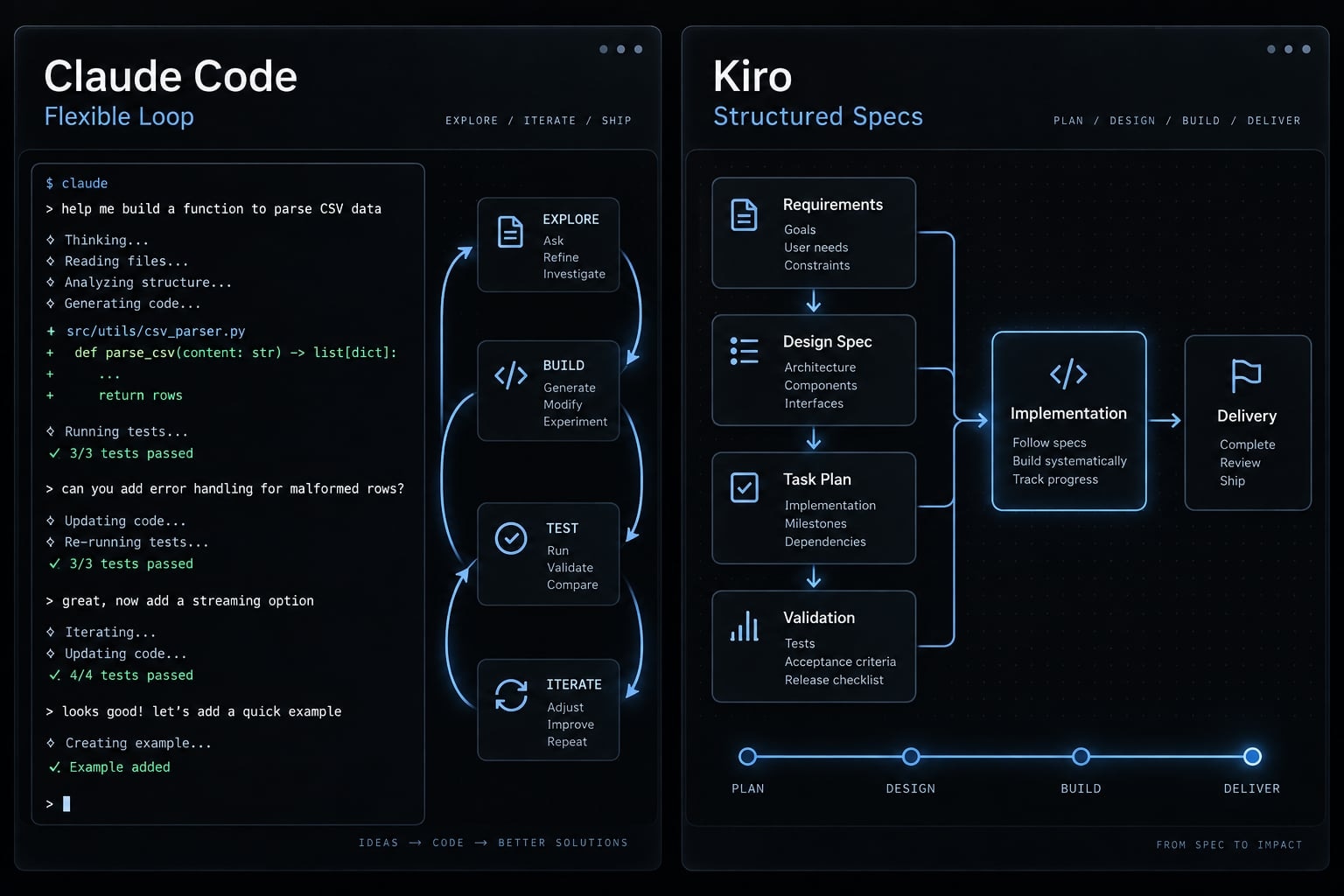Click the Implementation code brackets icon
The width and height of the screenshot is (1344, 896).
coord(1068,374)
